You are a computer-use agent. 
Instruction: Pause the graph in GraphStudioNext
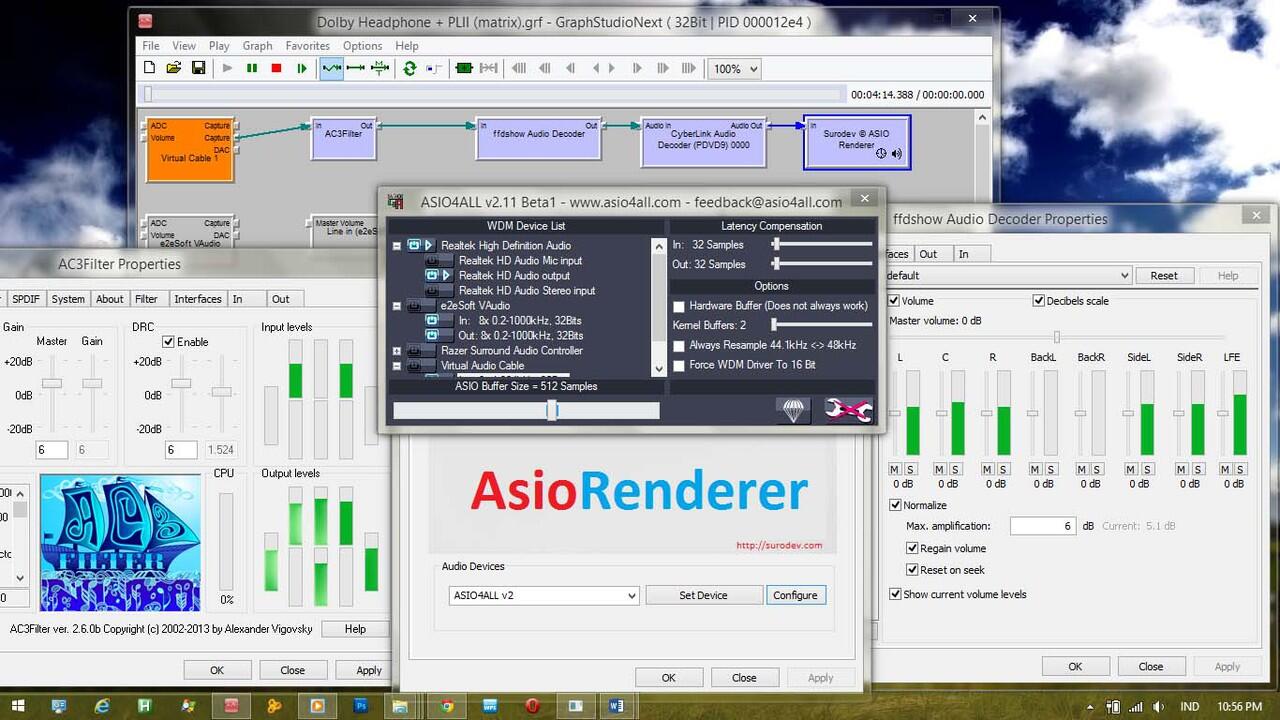click(252, 67)
